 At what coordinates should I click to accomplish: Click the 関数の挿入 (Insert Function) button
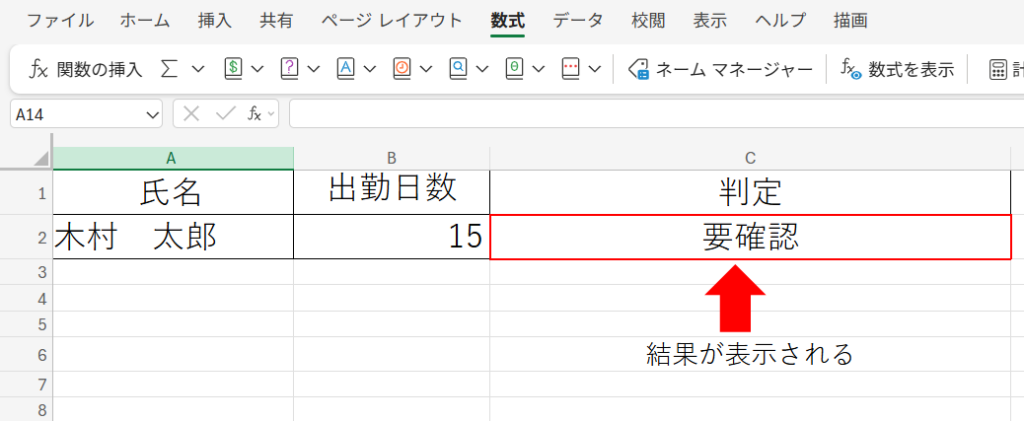click(85, 69)
